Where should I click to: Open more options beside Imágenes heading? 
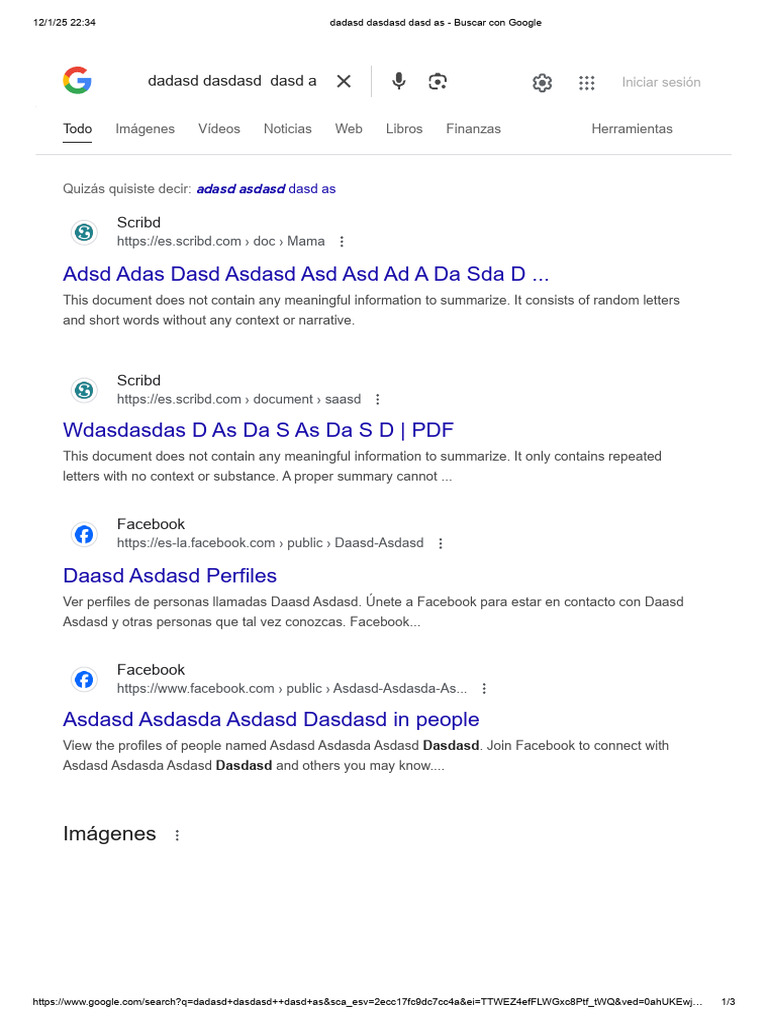[177, 835]
